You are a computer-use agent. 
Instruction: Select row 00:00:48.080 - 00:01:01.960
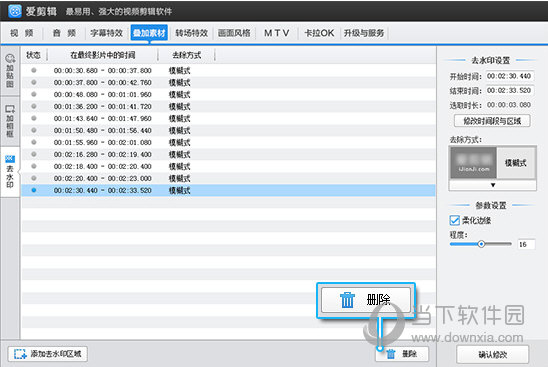coord(229,94)
